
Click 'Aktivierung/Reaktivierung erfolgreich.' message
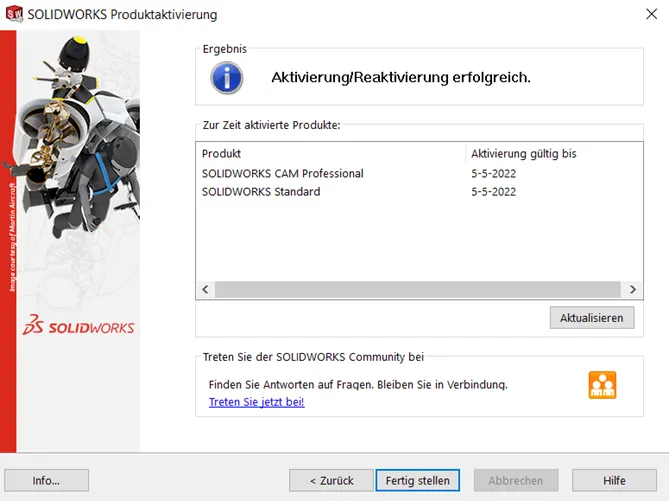coord(401,78)
